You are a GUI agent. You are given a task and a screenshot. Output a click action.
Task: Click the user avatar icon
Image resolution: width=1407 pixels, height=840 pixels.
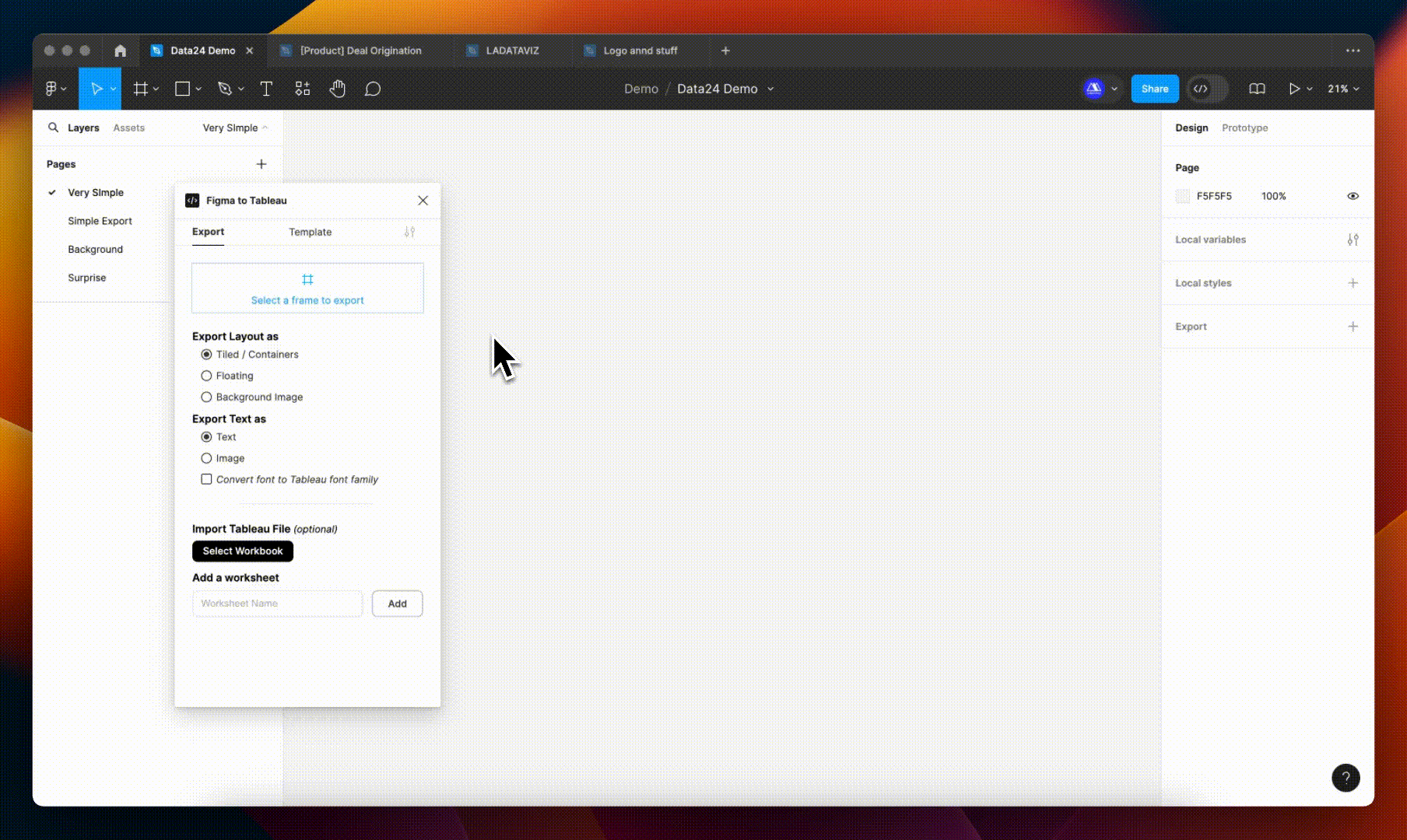pyautogui.click(x=1093, y=89)
